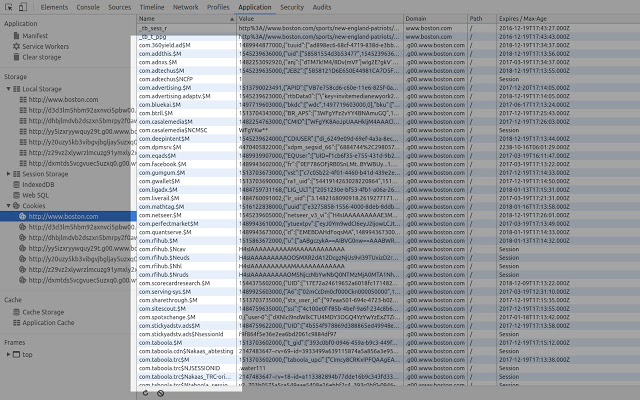Select the com.deepintent$M cookie
640x400 pixels.
(164, 139)
